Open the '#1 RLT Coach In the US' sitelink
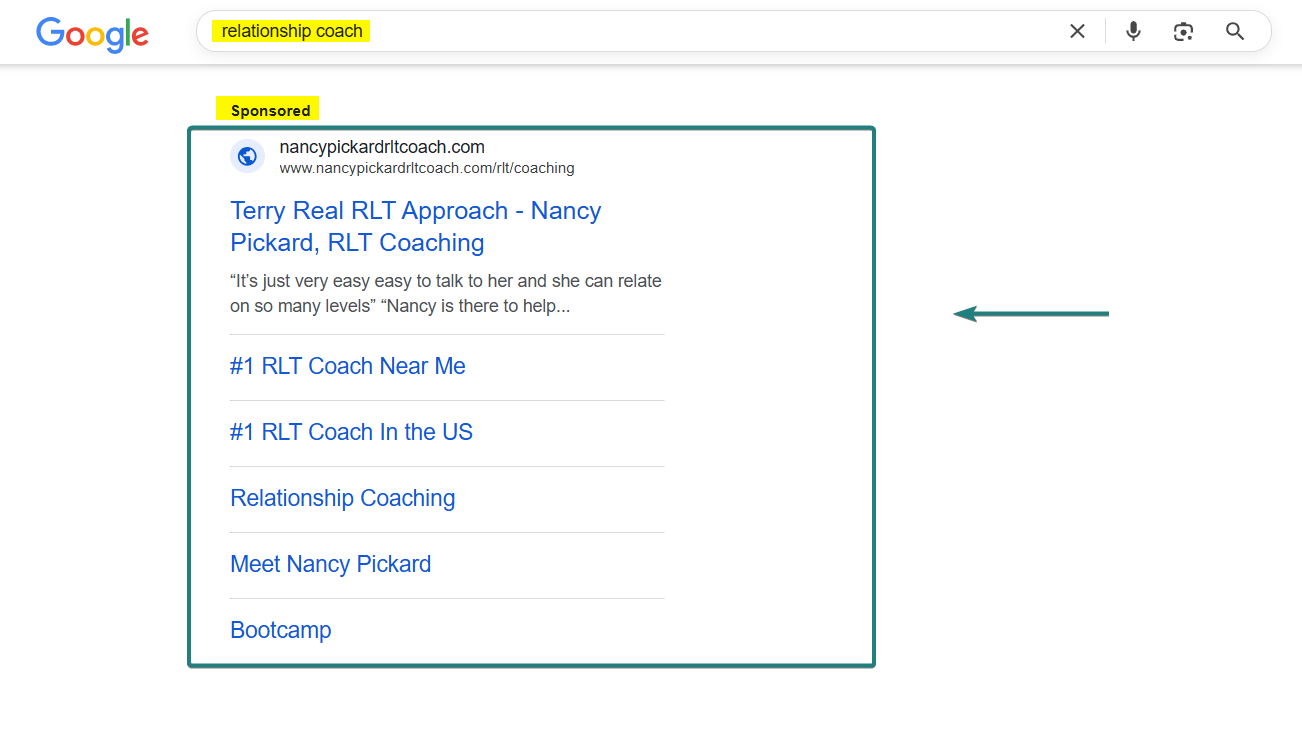The height and width of the screenshot is (729, 1302). click(x=351, y=432)
